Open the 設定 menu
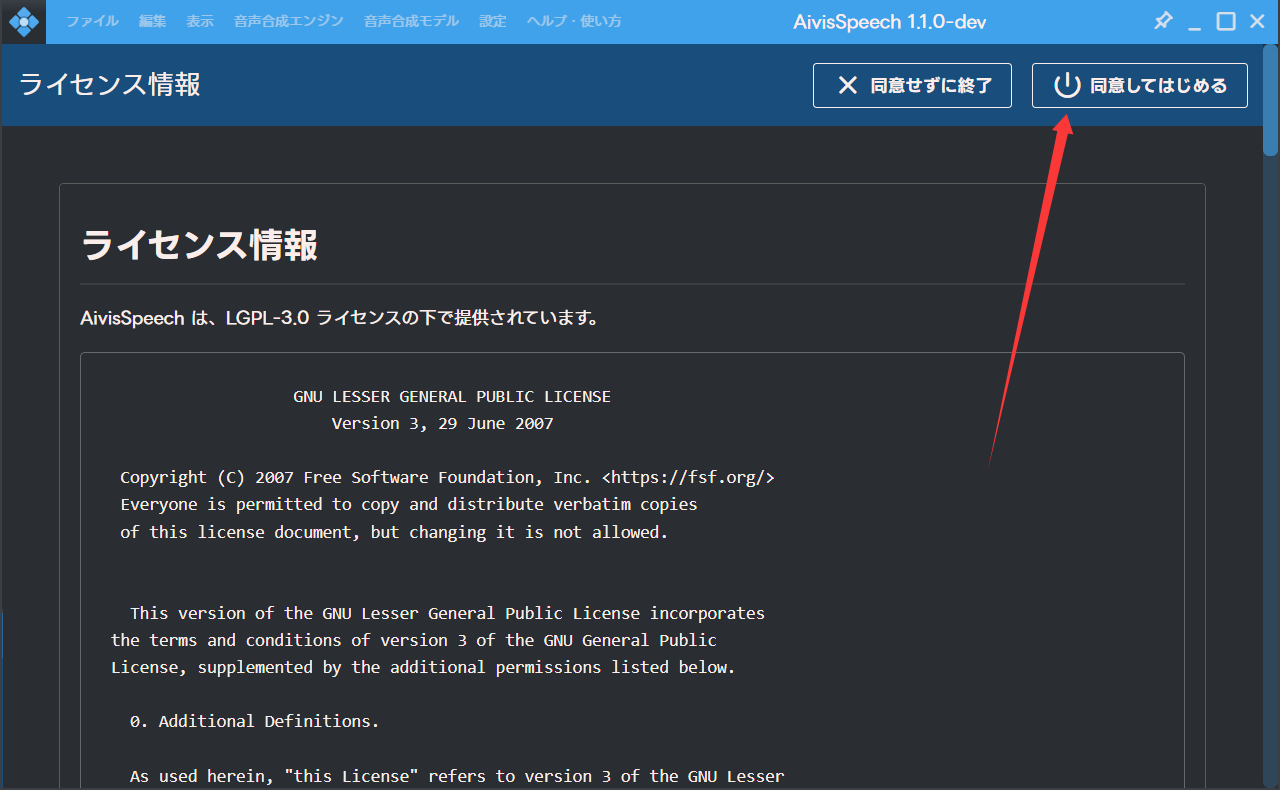The image size is (1280, 790). 493,21
